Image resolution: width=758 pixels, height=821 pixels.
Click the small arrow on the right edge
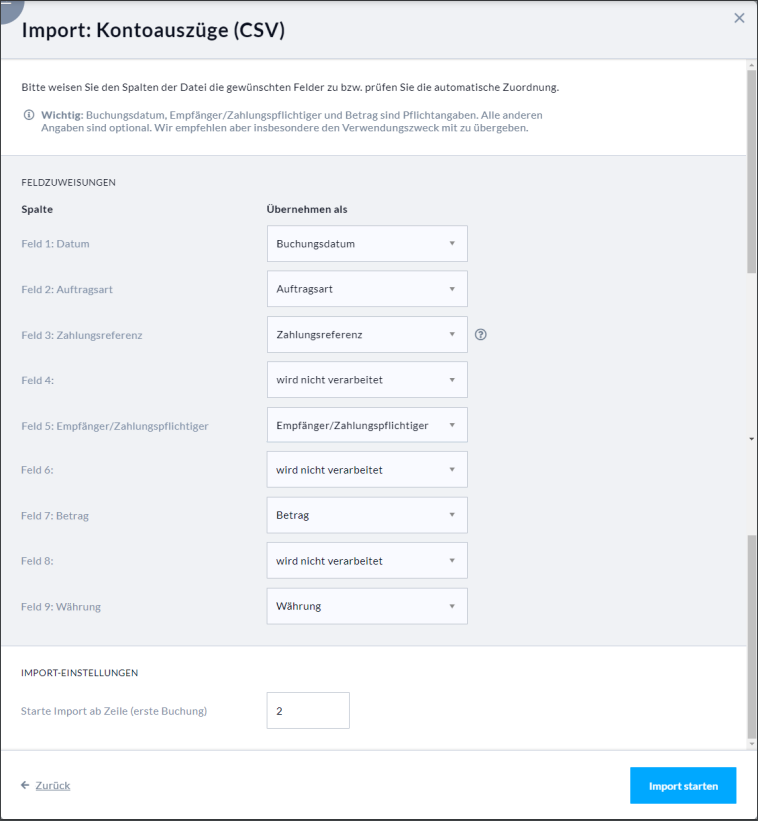752,439
